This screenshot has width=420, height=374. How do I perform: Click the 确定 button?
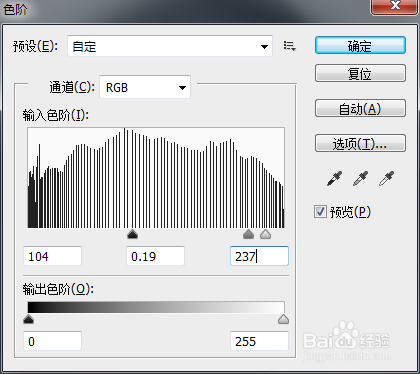360,45
